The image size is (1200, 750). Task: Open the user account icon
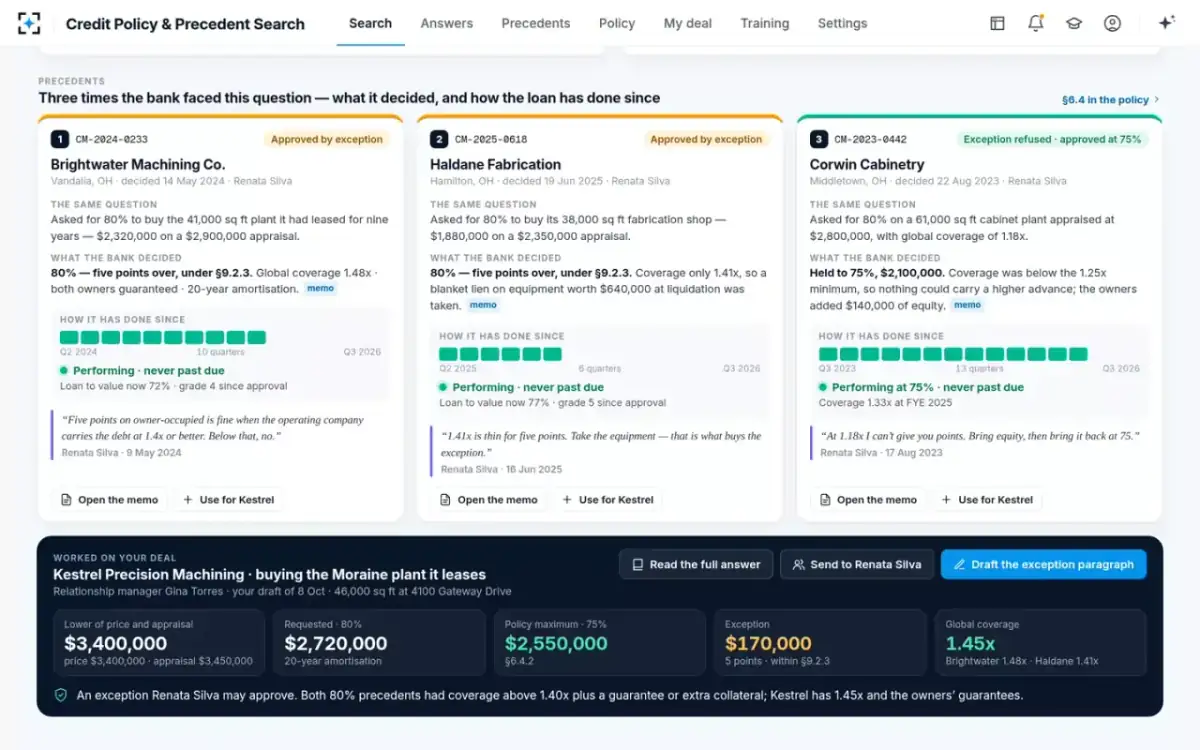point(1112,23)
